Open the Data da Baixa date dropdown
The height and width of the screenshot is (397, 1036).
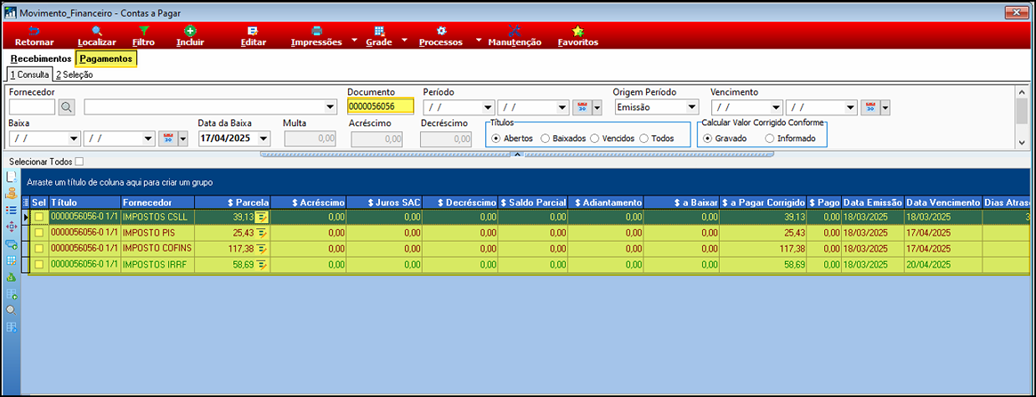[264, 139]
